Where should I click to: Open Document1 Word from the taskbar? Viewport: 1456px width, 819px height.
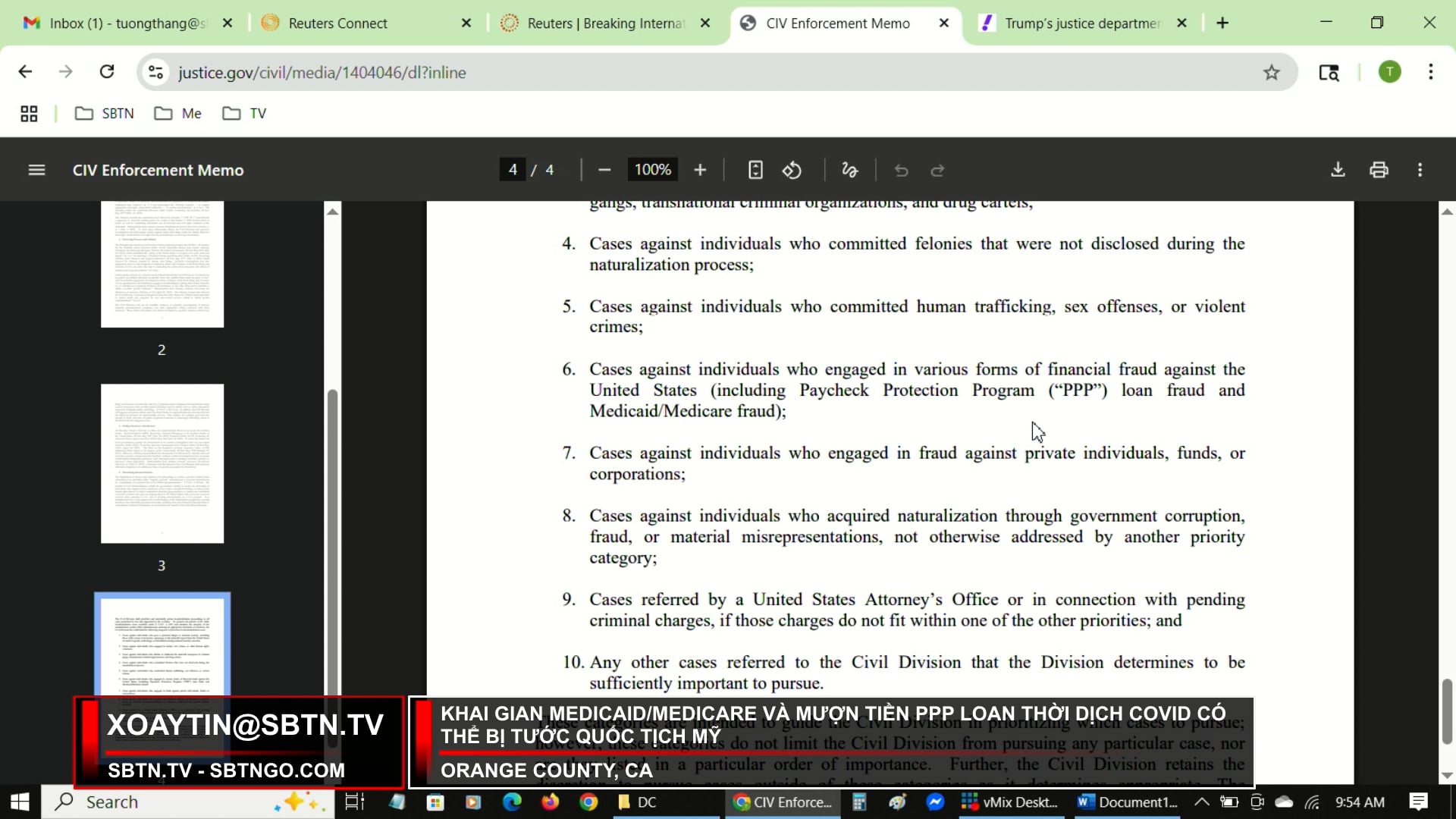1128,802
